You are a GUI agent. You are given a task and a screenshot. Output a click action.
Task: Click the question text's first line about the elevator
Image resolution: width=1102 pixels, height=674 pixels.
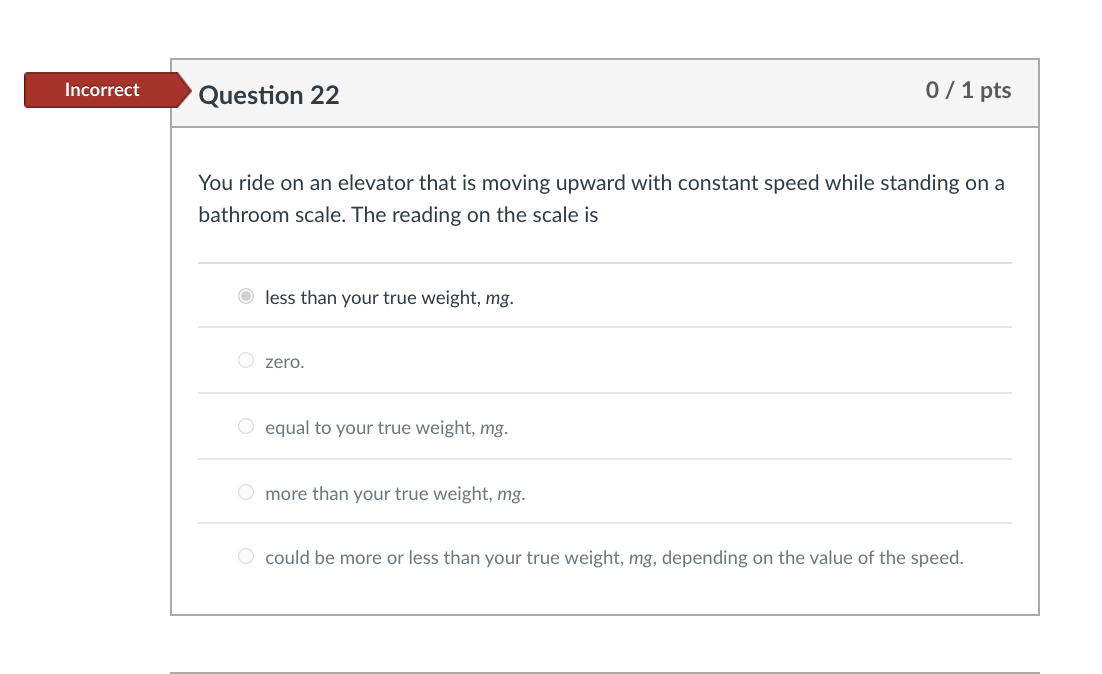pos(601,183)
